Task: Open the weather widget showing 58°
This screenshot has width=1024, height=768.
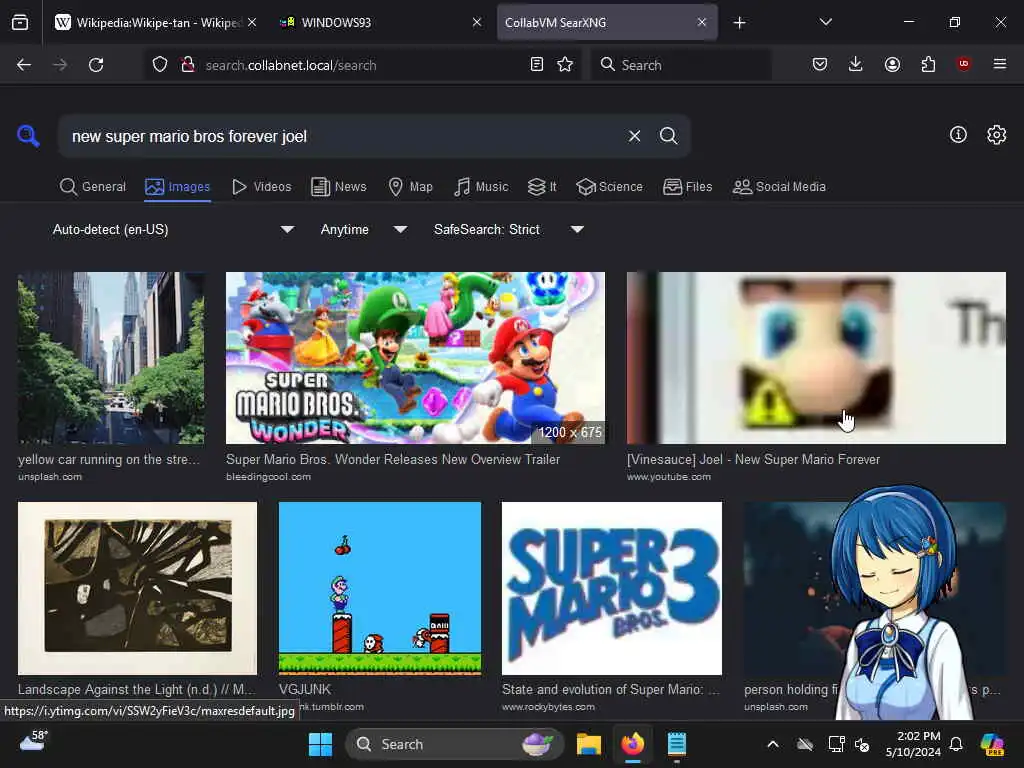Action: pyautogui.click(x=33, y=741)
